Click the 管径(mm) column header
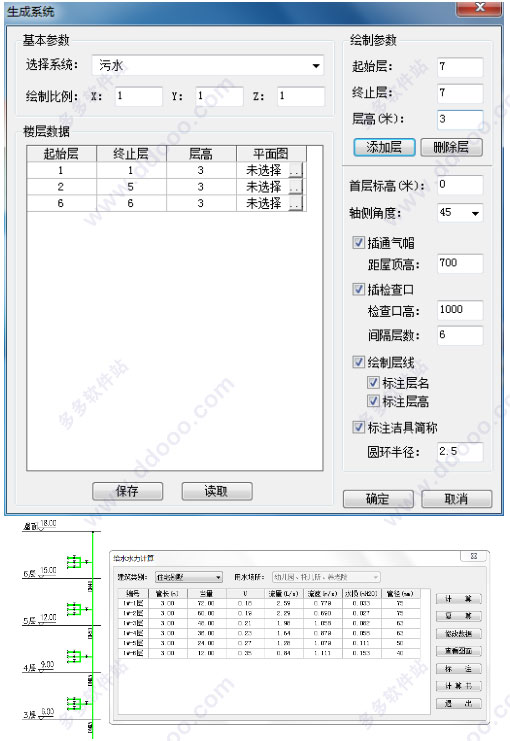Image resolution: width=510 pixels, height=741 pixels. point(400,594)
